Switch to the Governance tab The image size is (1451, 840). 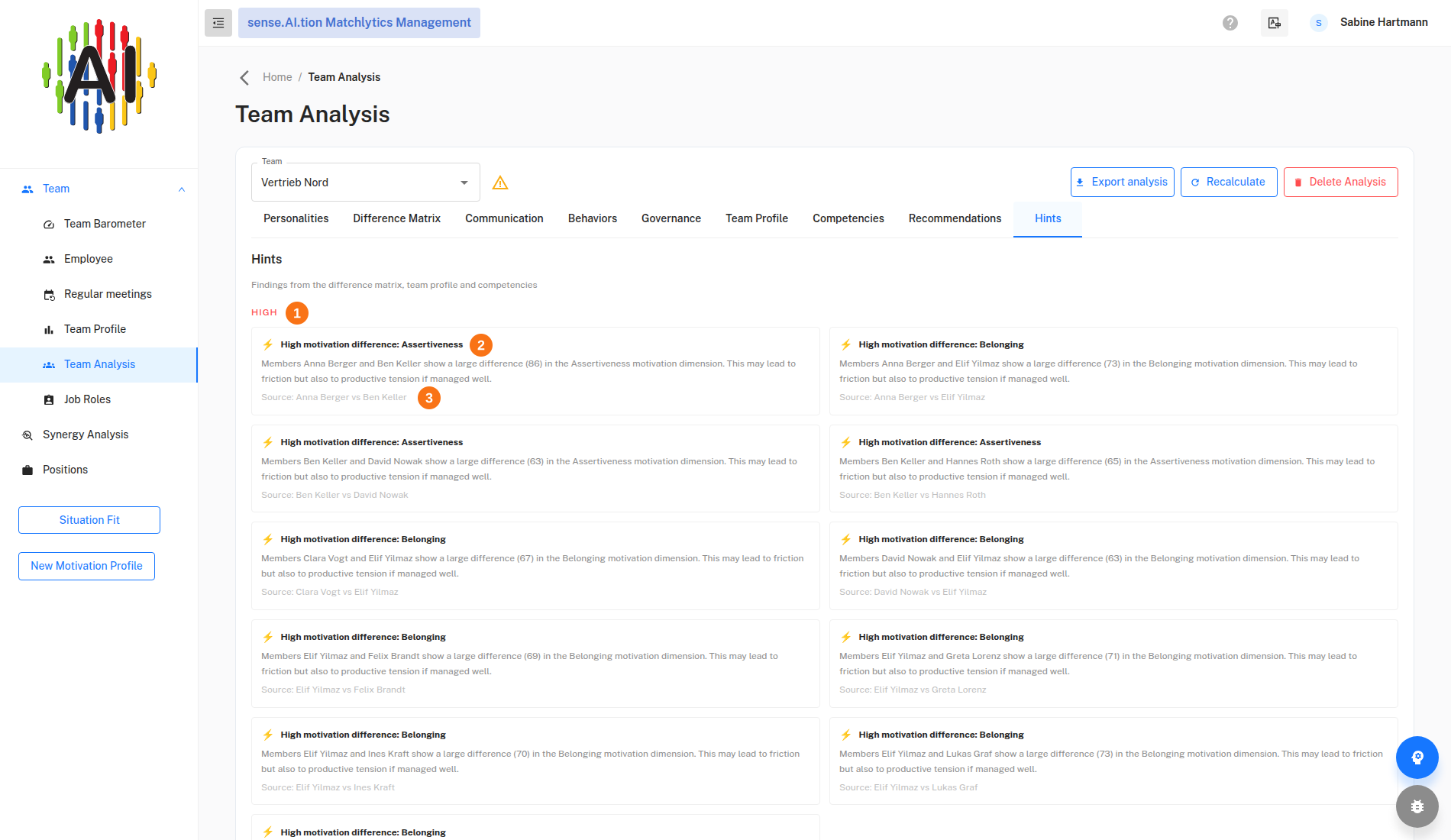671,218
